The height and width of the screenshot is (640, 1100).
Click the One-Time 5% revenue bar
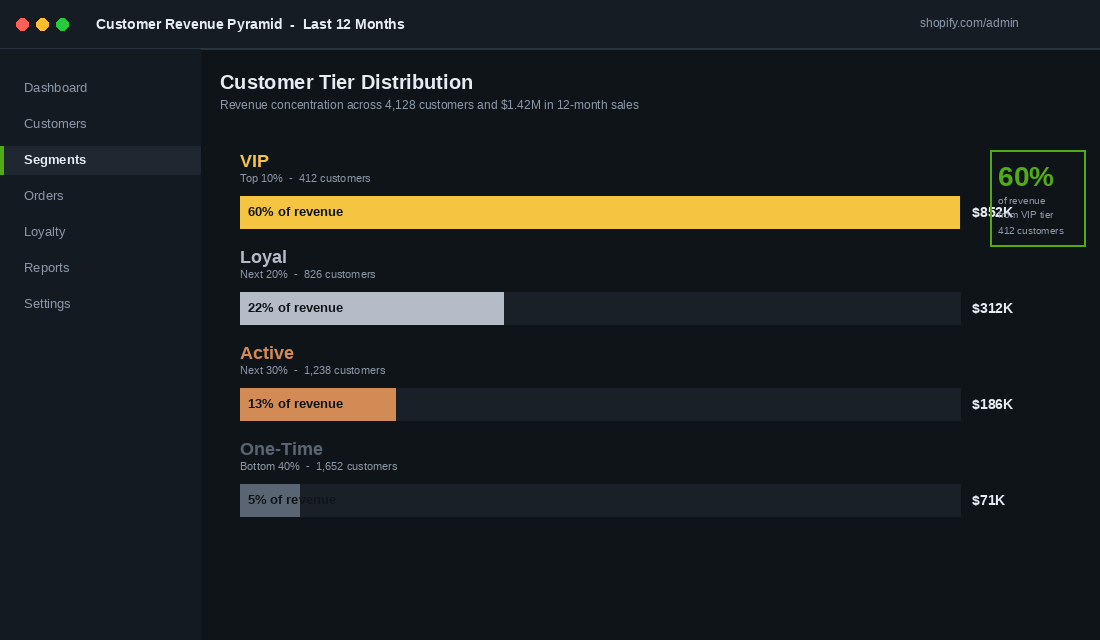point(270,500)
